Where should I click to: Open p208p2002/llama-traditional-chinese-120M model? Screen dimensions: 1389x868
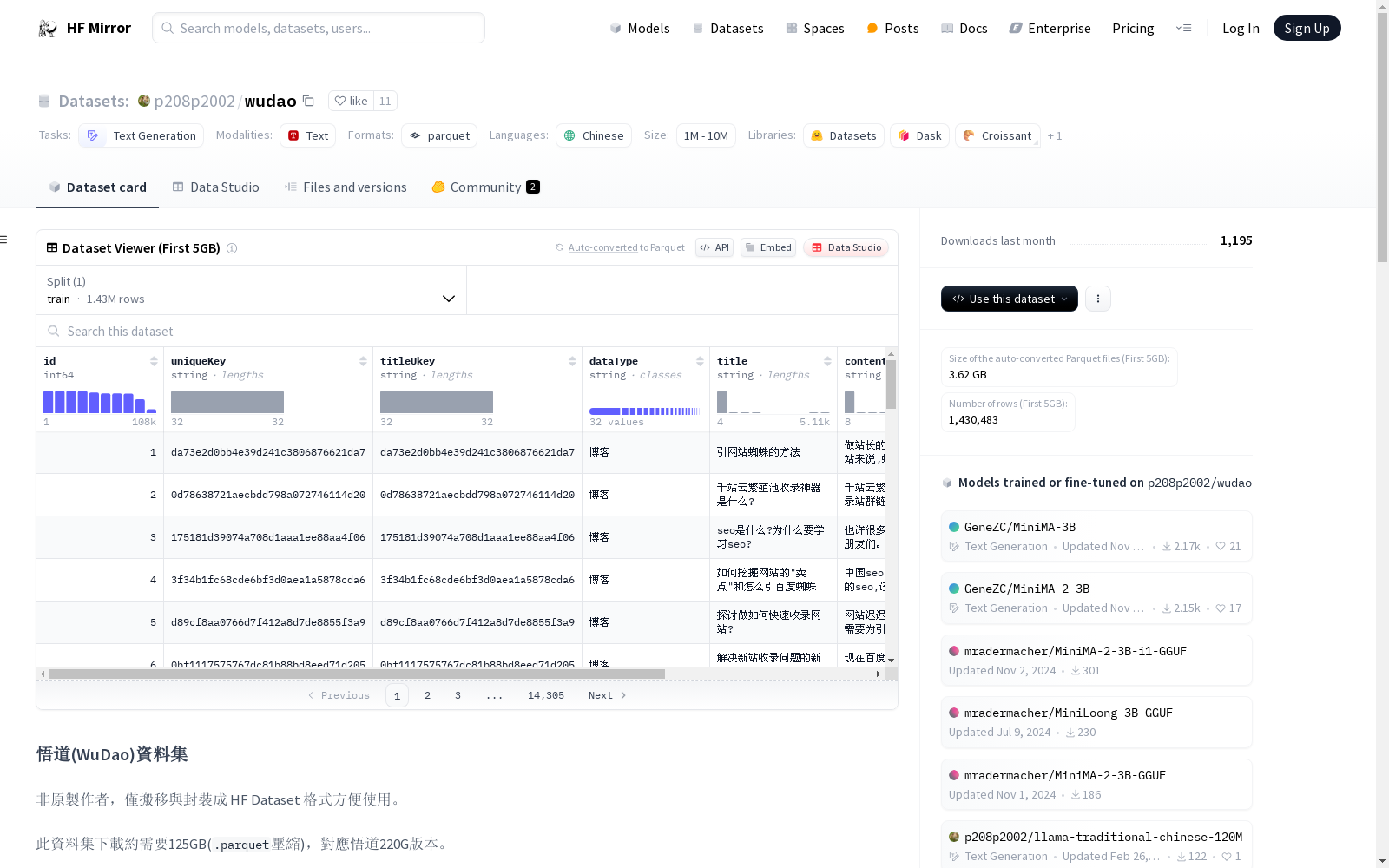(x=1096, y=845)
